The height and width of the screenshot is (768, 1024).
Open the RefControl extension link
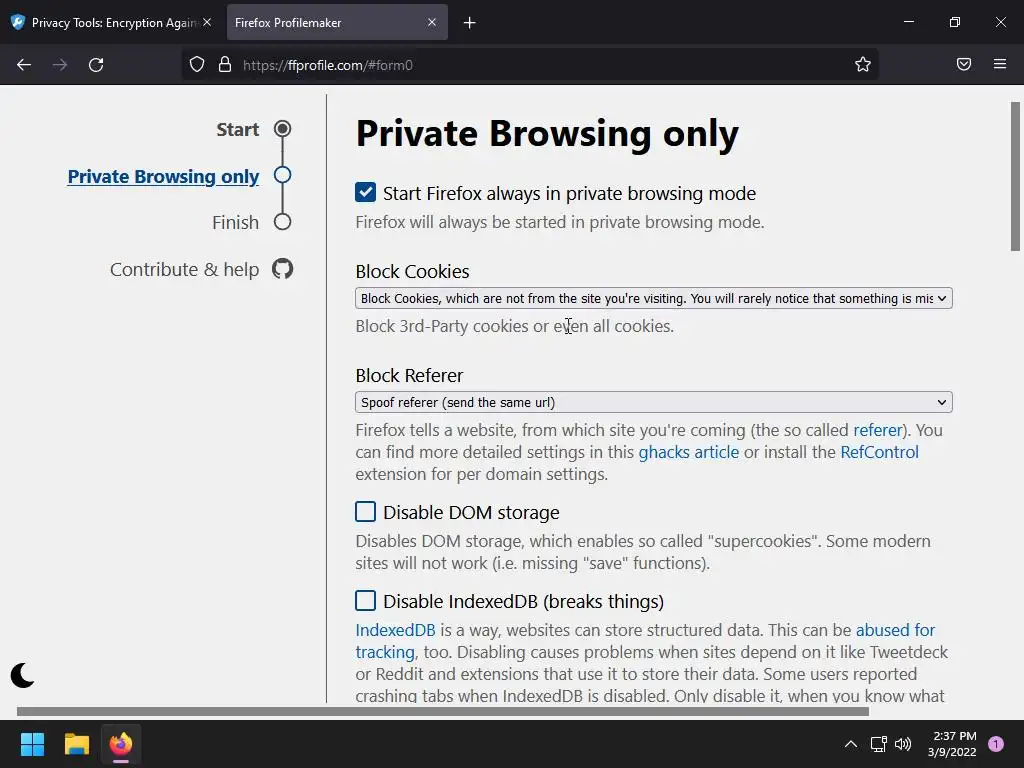879,452
